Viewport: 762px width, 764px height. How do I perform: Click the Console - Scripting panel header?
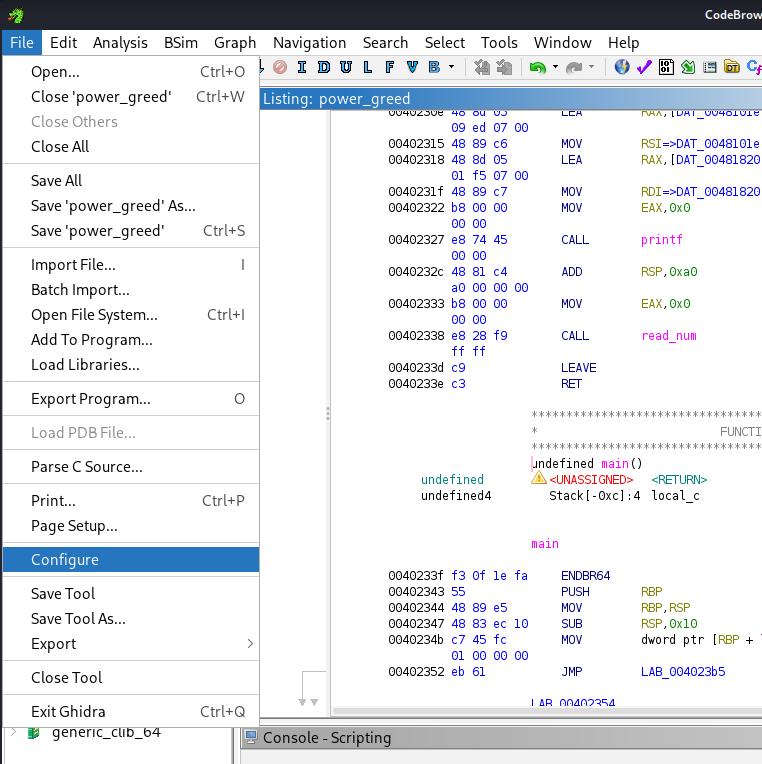(x=326, y=738)
